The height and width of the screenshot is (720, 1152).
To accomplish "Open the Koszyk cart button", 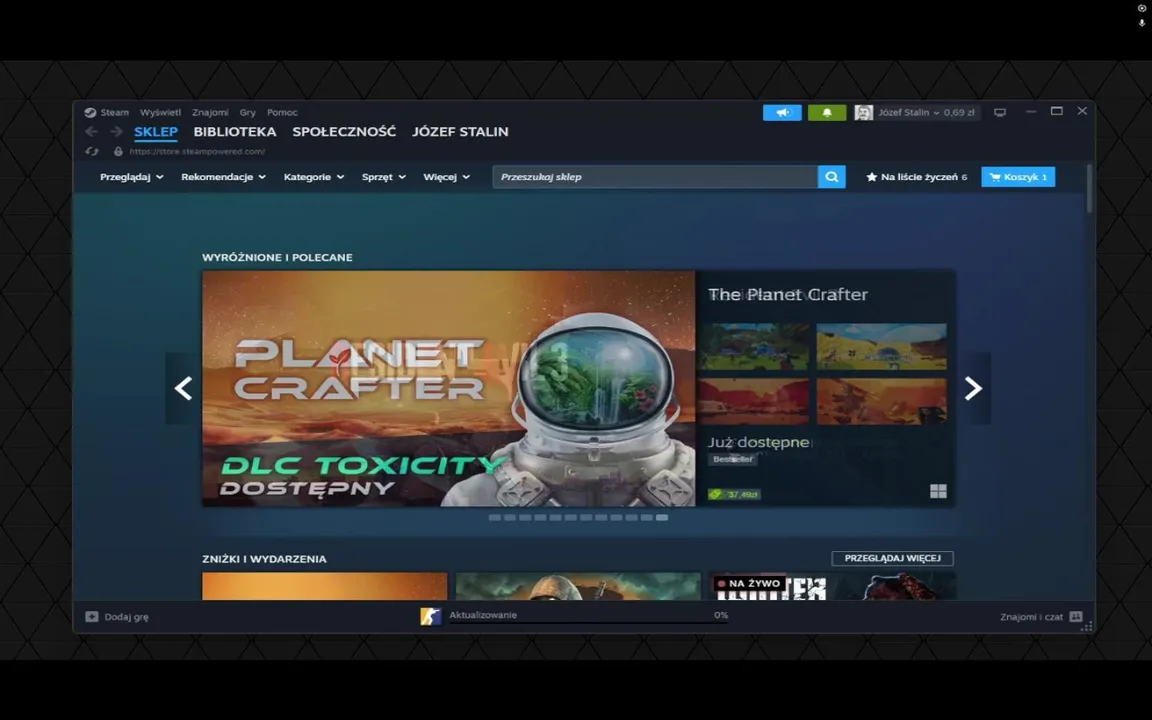I will pos(1018,177).
